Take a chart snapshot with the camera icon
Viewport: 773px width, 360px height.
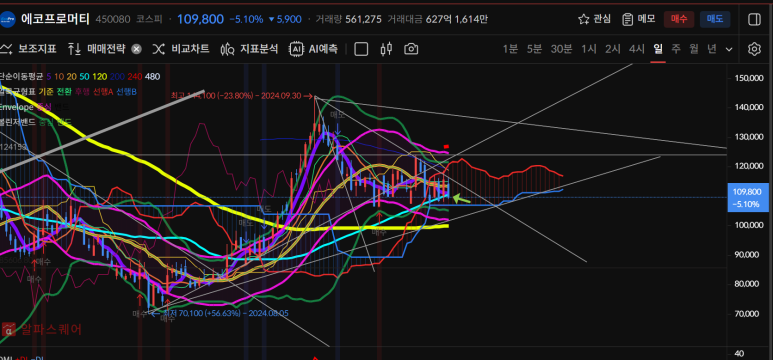(x=411, y=49)
